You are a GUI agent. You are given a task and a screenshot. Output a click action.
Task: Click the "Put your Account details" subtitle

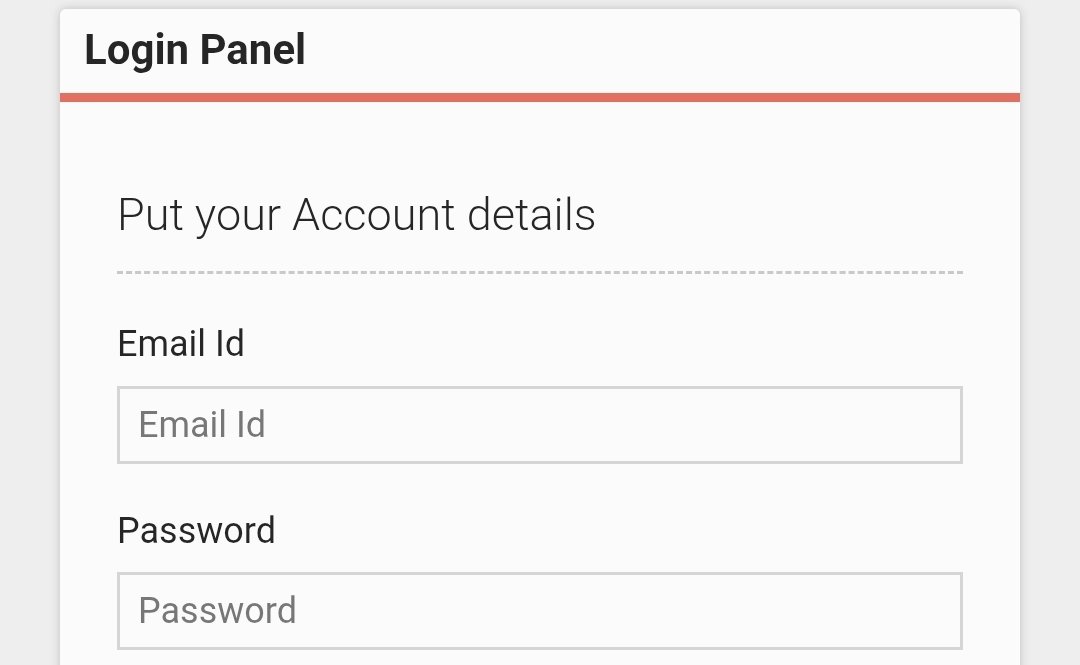coord(356,215)
